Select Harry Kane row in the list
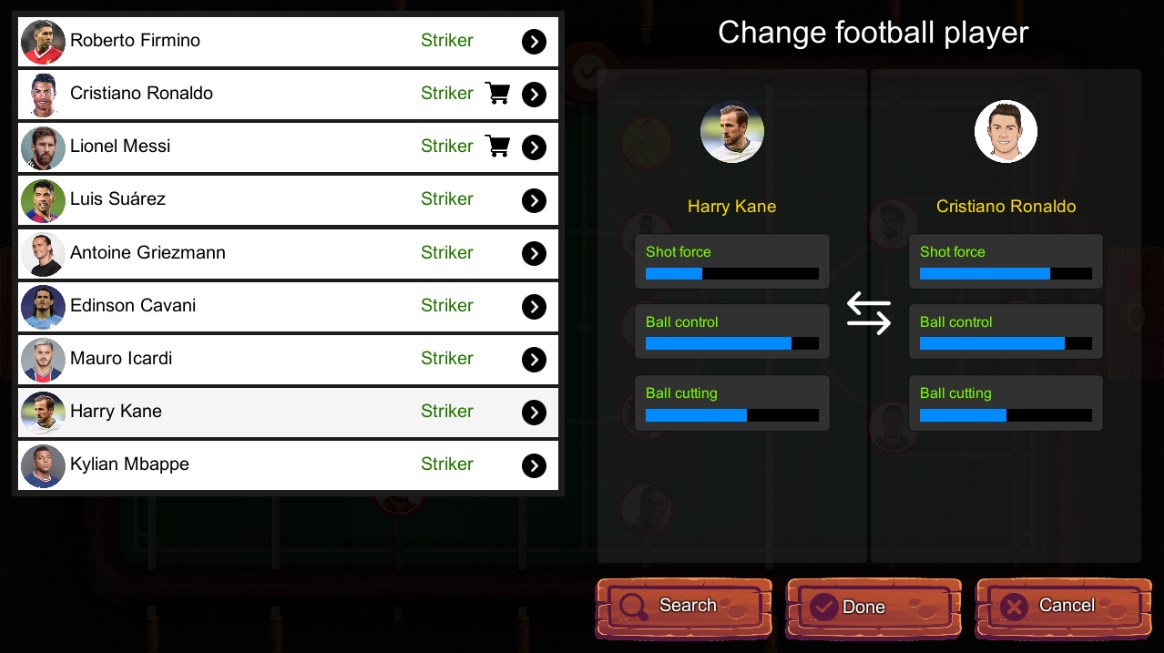 [288, 412]
